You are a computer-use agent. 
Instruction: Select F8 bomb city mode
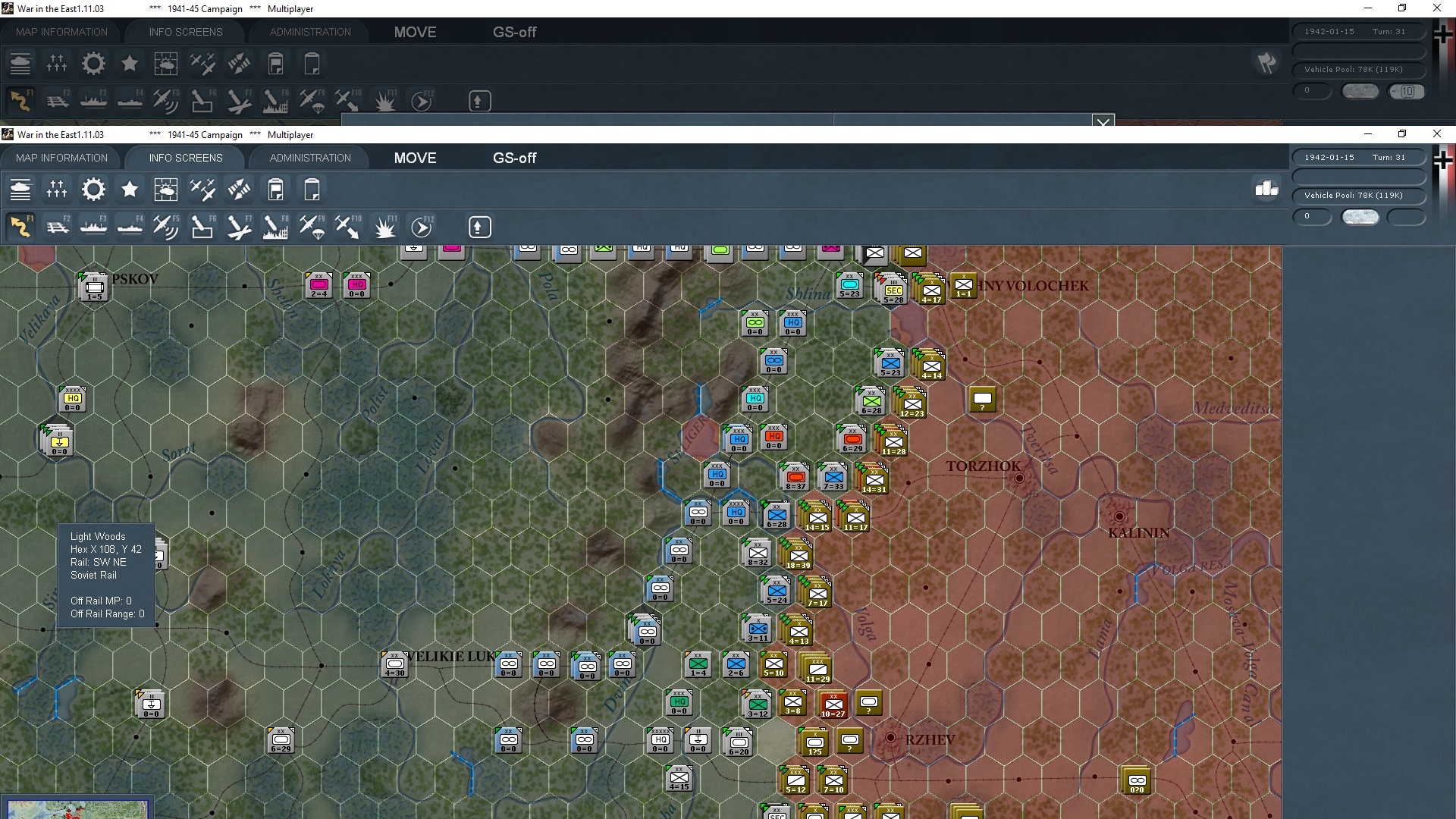275,227
